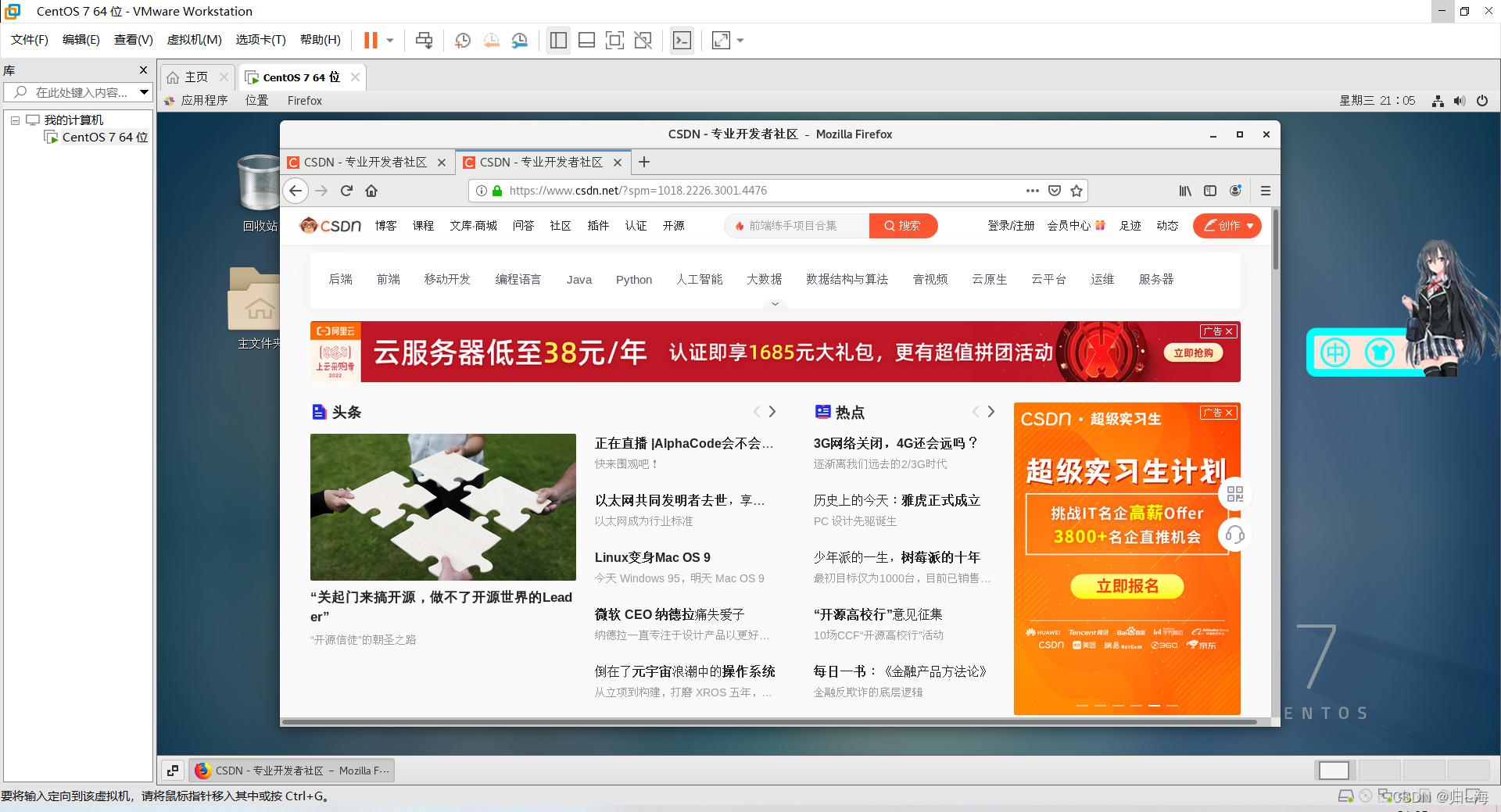Open the VMware console view icon

tap(682, 40)
